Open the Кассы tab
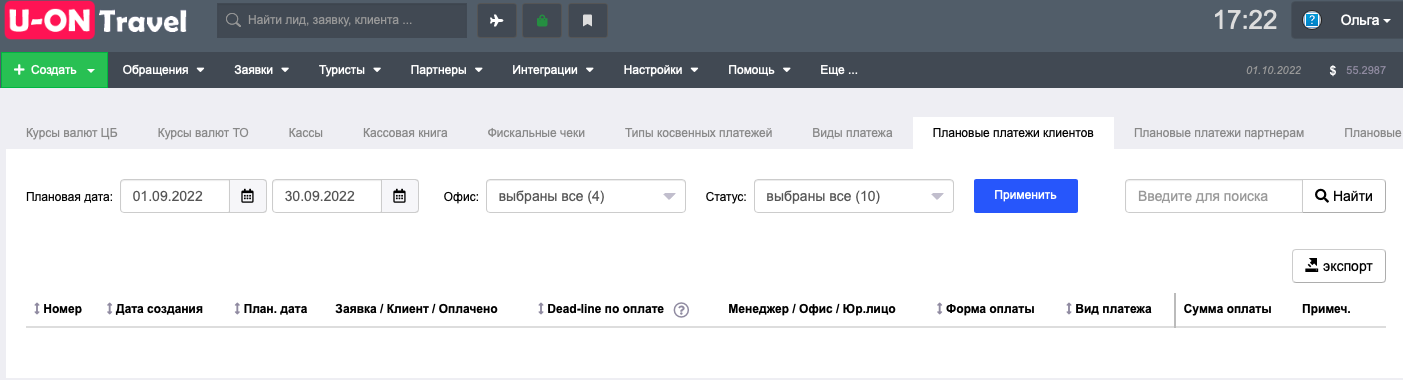The height and width of the screenshot is (380, 1403). 305,132
